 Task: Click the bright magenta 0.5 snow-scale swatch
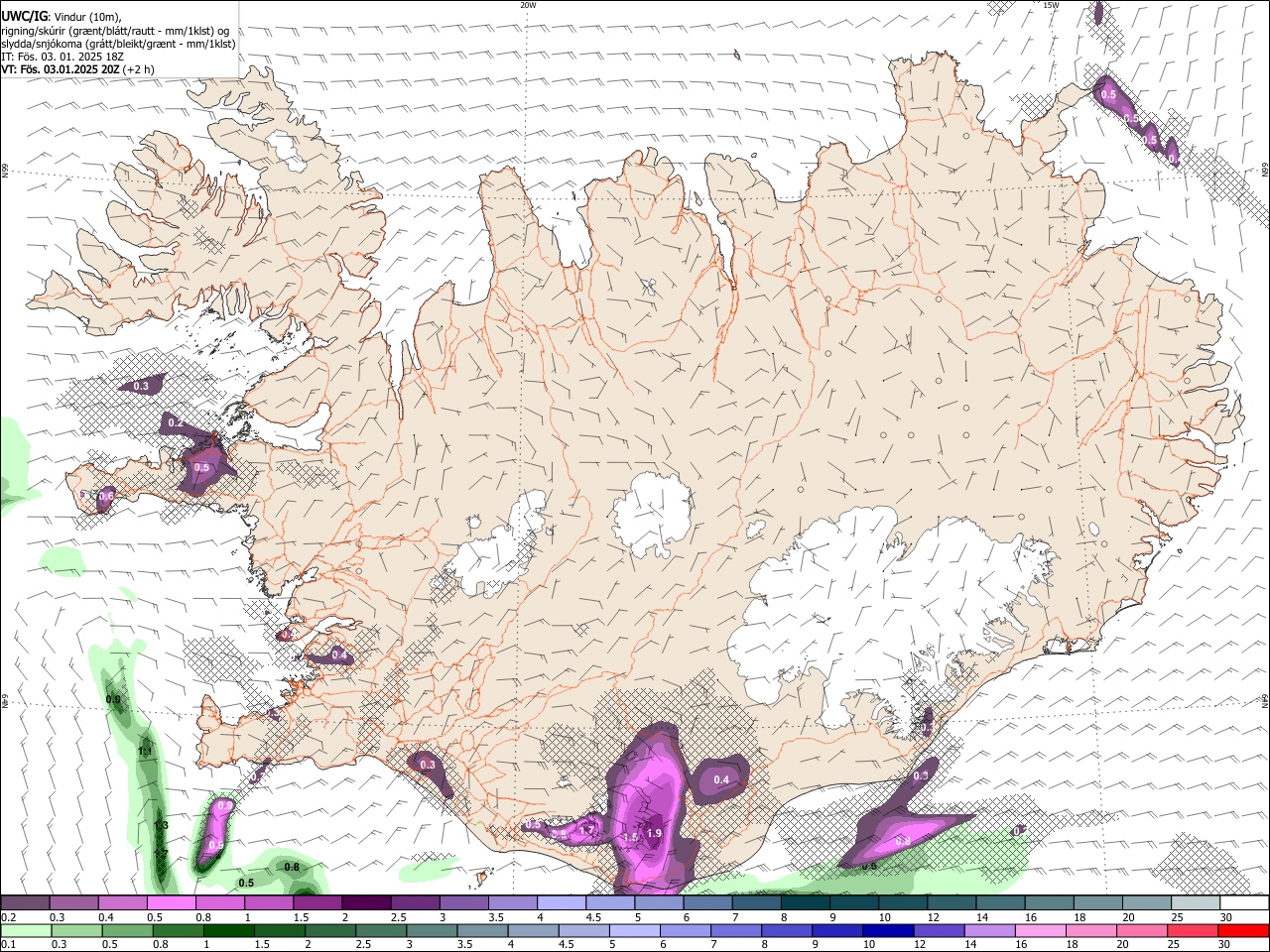click(x=171, y=902)
